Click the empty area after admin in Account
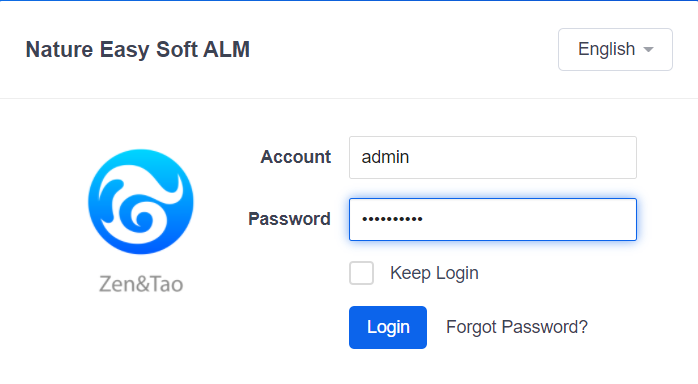Viewport: 698px width, 384px height. click(521, 158)
